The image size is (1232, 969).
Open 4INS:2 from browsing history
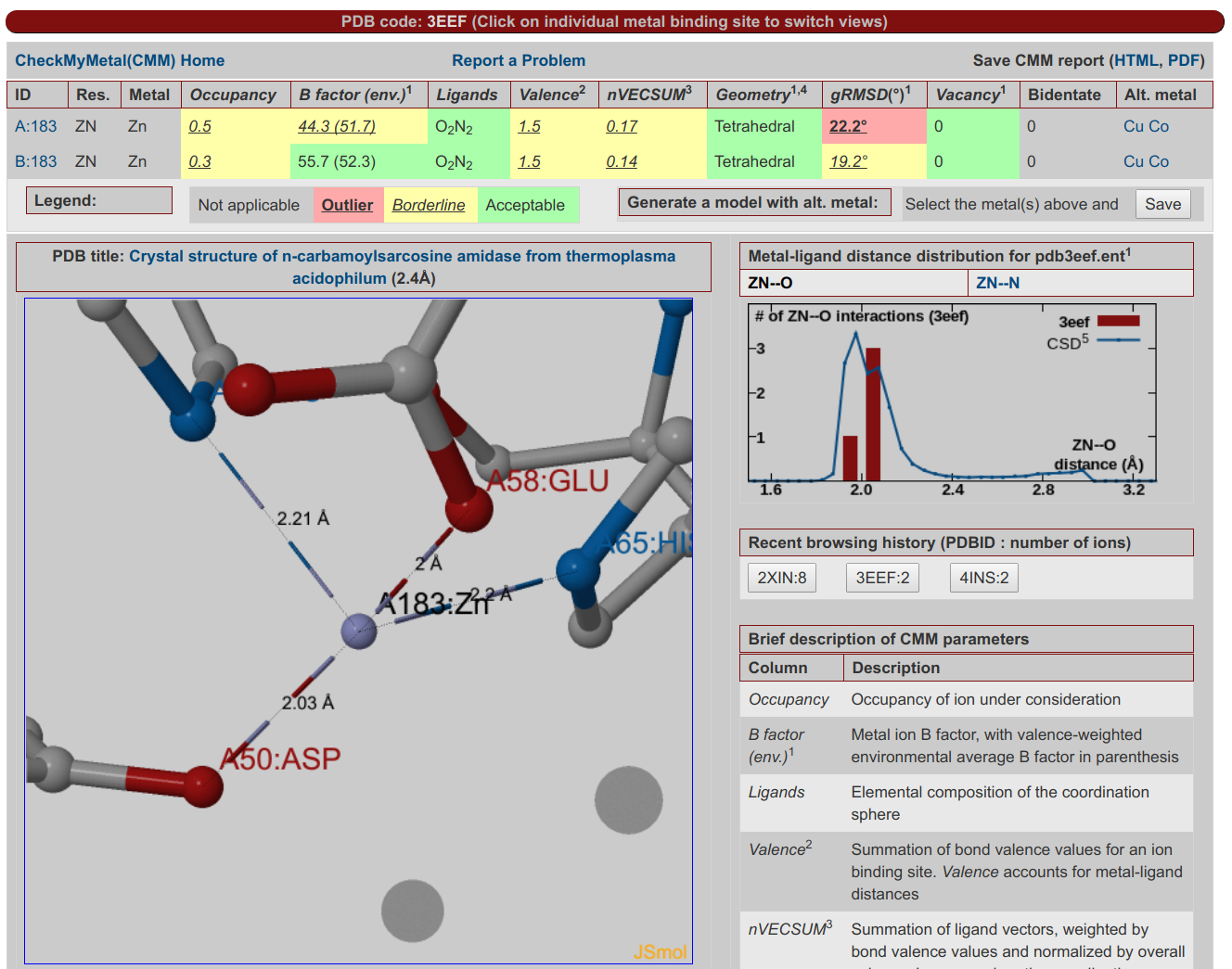[x=983, y=578]
